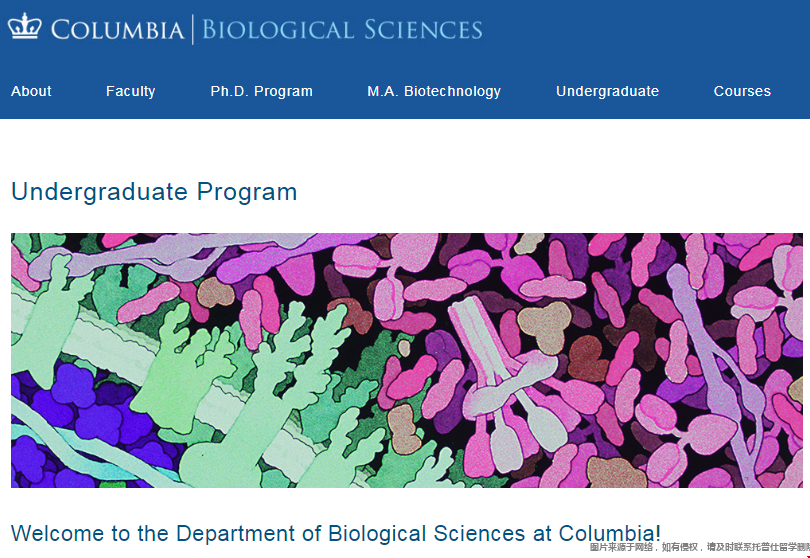Click the Columbia crown logo icon
This screenshot has height=558, width=810.
tap(24, 27)
